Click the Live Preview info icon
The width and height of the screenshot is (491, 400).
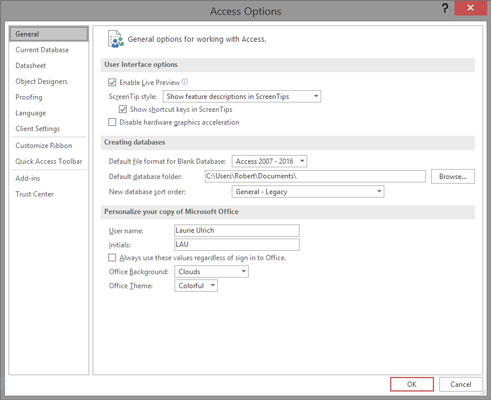tap(185, 82)
